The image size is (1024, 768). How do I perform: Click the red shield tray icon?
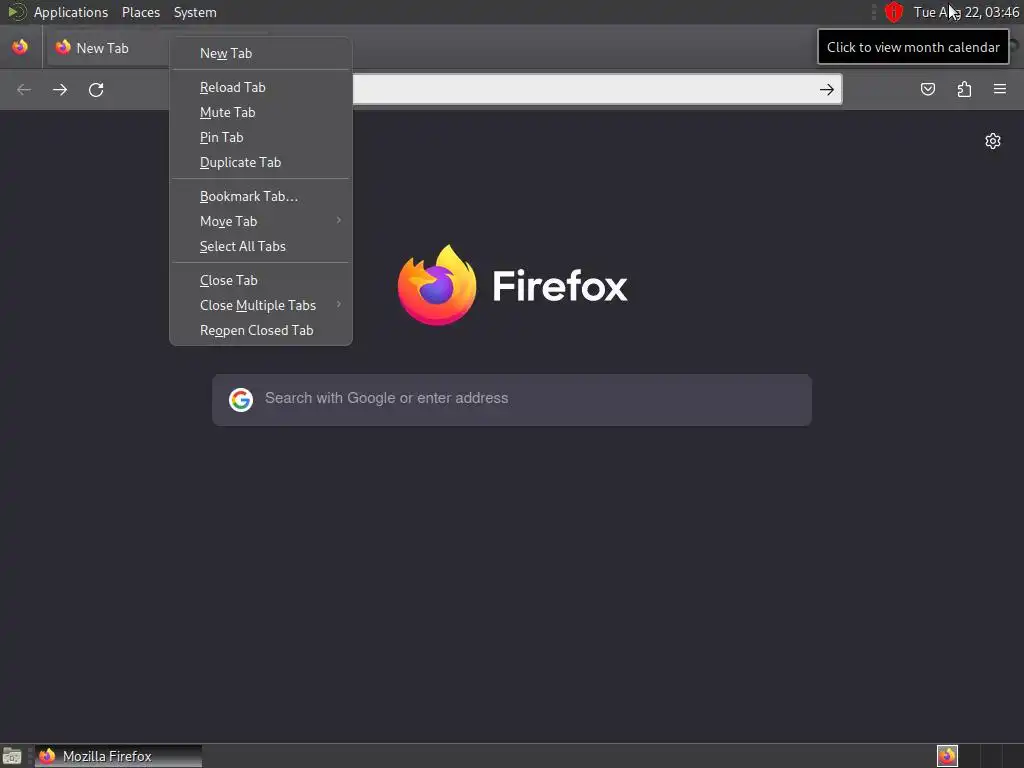point(893,12)
